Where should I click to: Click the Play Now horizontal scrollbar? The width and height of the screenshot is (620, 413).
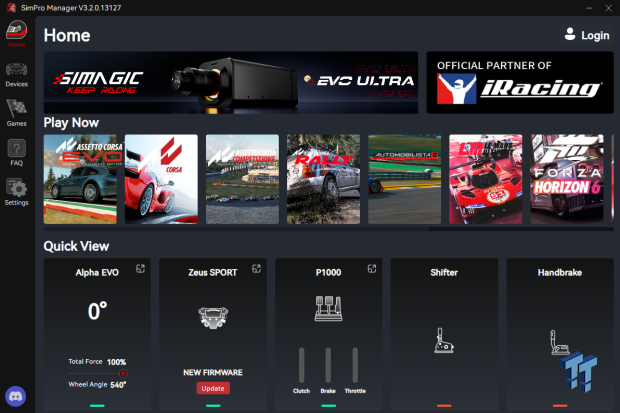tap(236, 229)
